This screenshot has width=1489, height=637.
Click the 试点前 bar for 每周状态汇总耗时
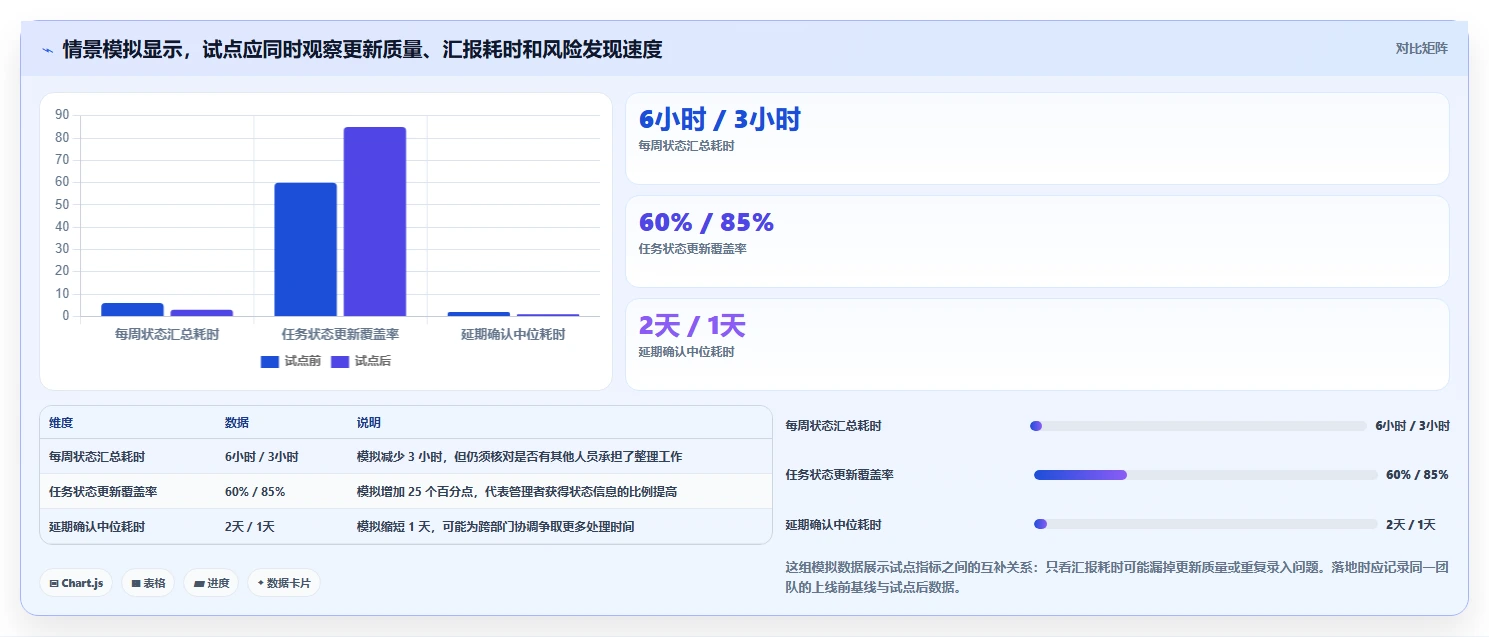[x=132, y=309]
